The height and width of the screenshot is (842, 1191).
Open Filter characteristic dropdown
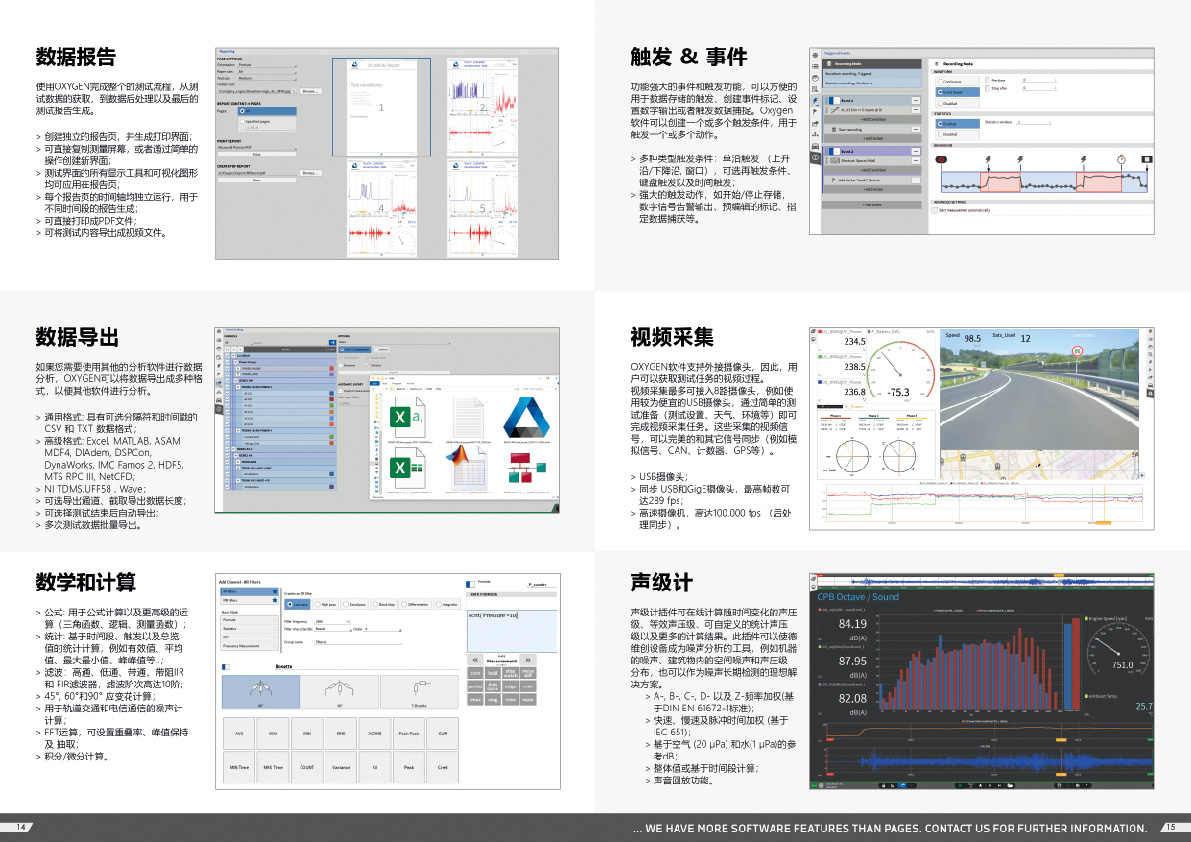pos(332,629)
